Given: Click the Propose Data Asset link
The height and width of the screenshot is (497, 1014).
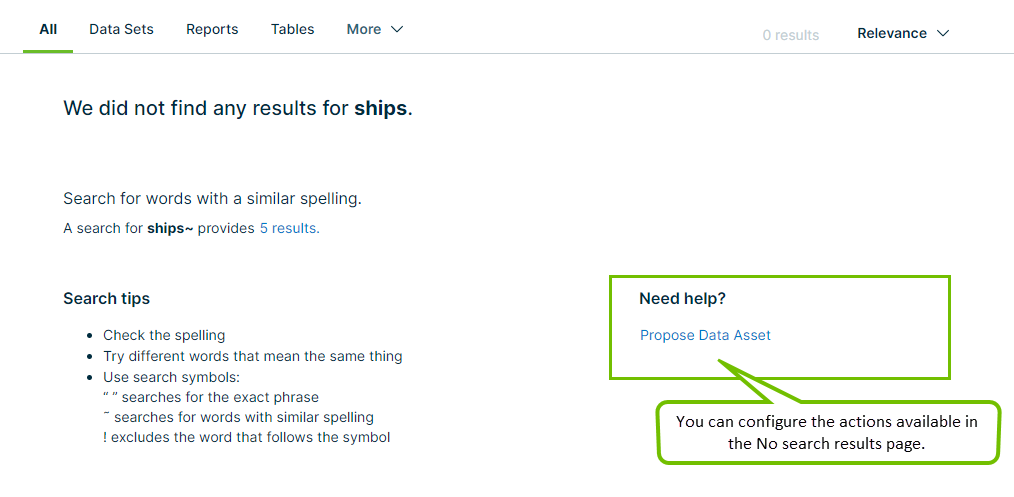Looking at the screenshot, I should pos(705,335).
